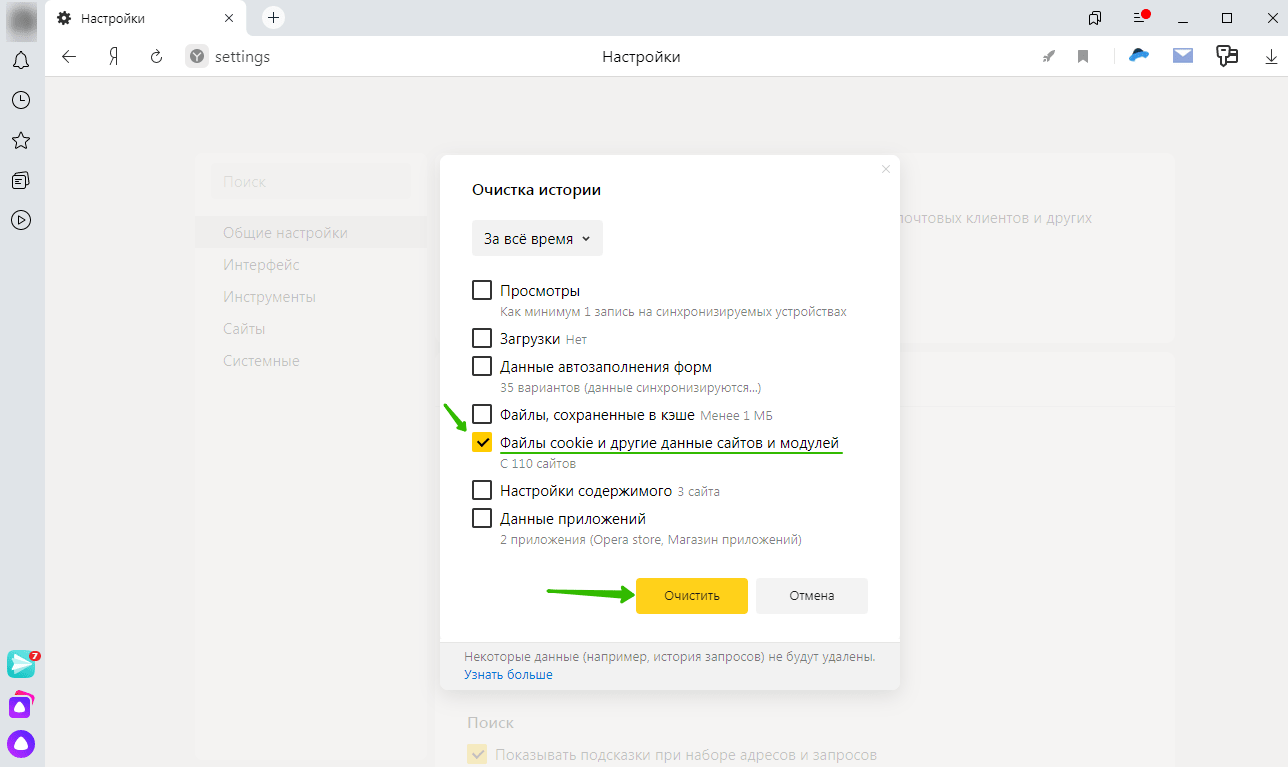The height and width of the screenshot is (767, 1288).
Task: Close the Очистка истории dialog
Action: [885, 169]
